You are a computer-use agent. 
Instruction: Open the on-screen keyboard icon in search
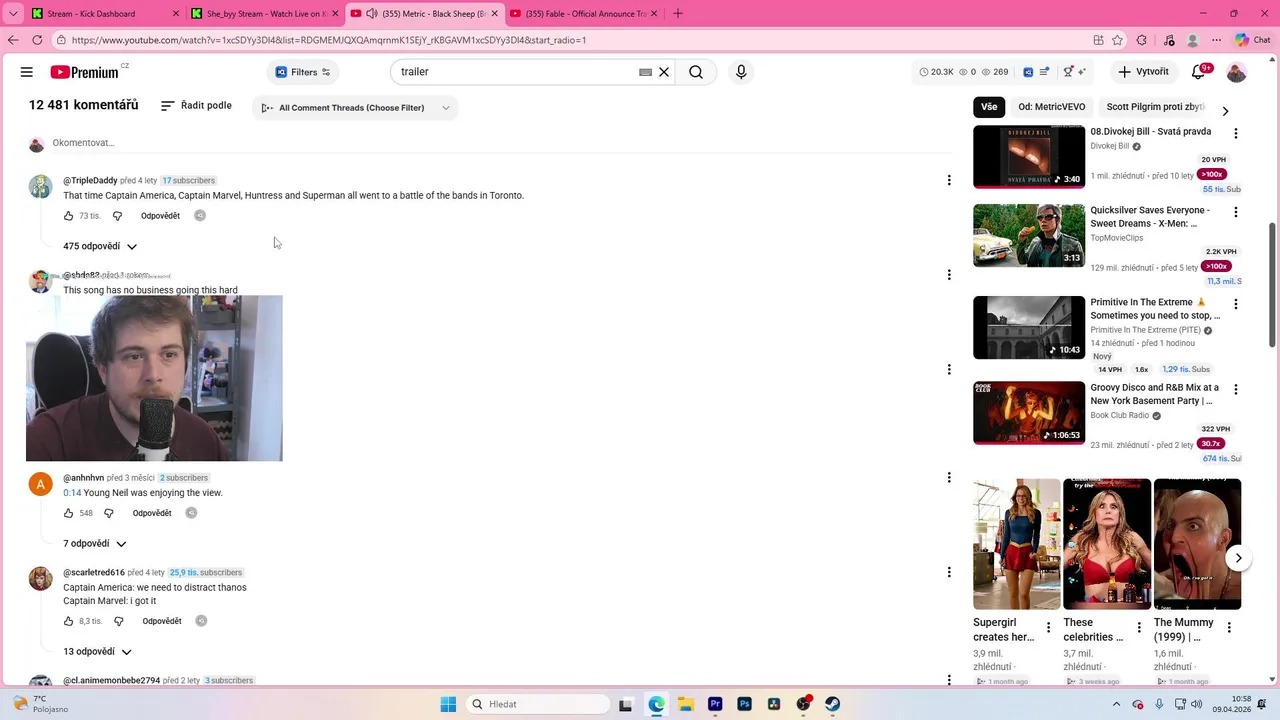[x=645, y=72]
